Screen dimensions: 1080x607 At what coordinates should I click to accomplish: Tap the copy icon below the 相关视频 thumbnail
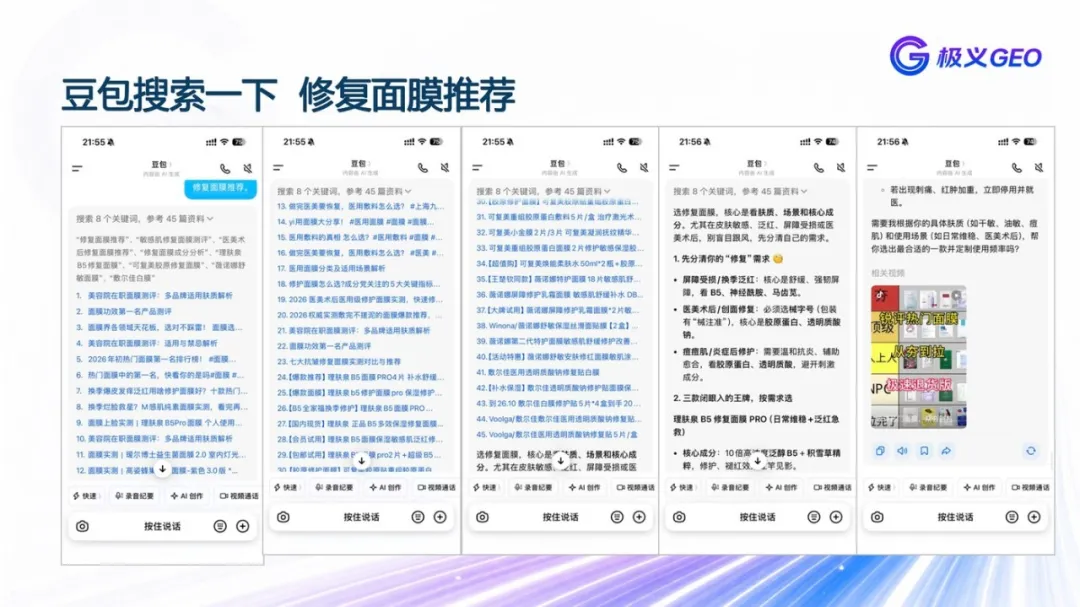880,451
